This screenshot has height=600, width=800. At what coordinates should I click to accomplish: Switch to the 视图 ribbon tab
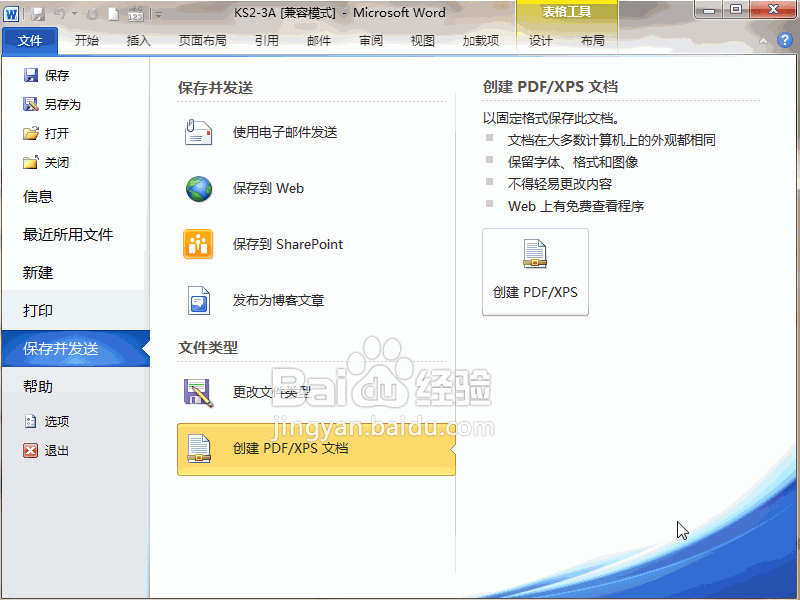coord(422,40)
